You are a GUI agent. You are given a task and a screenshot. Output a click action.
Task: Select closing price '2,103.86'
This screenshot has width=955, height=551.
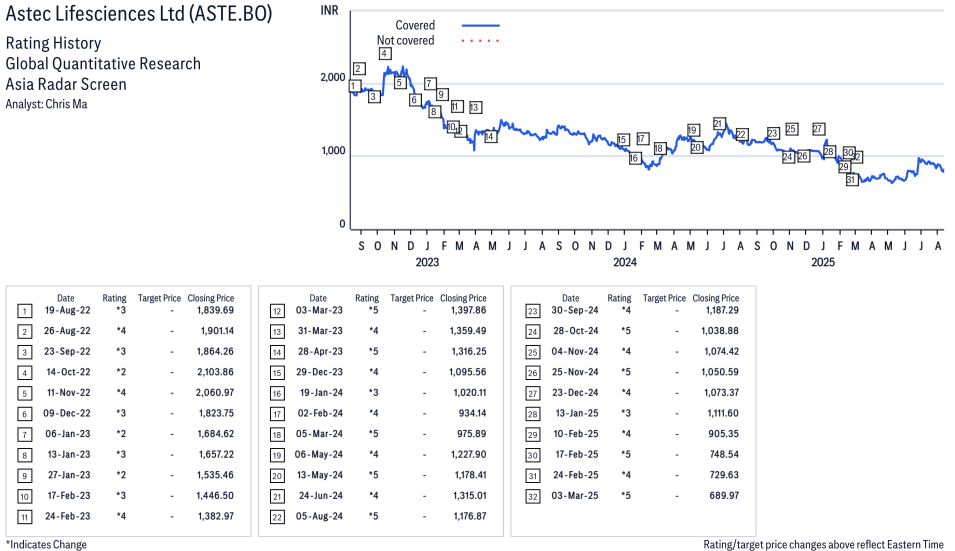215,372
